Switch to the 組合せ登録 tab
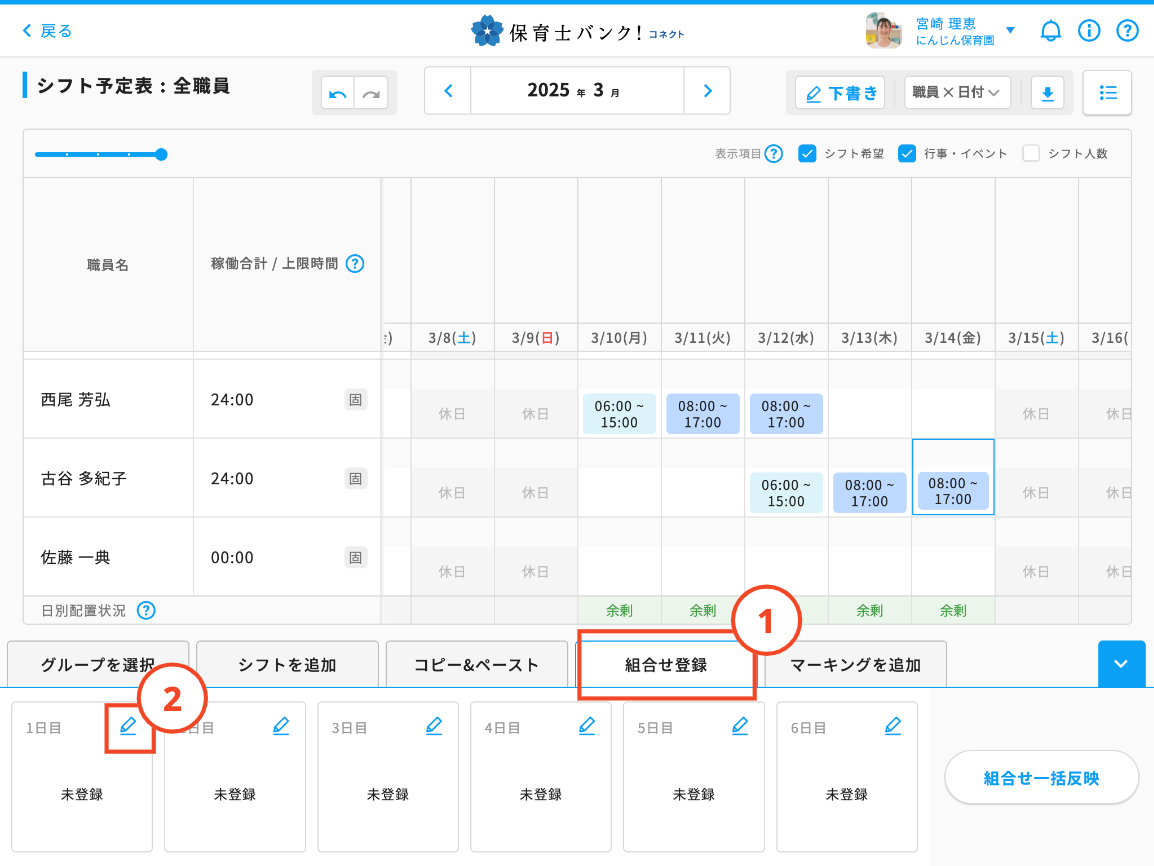The image size is (1154, 866). (666, 665)
